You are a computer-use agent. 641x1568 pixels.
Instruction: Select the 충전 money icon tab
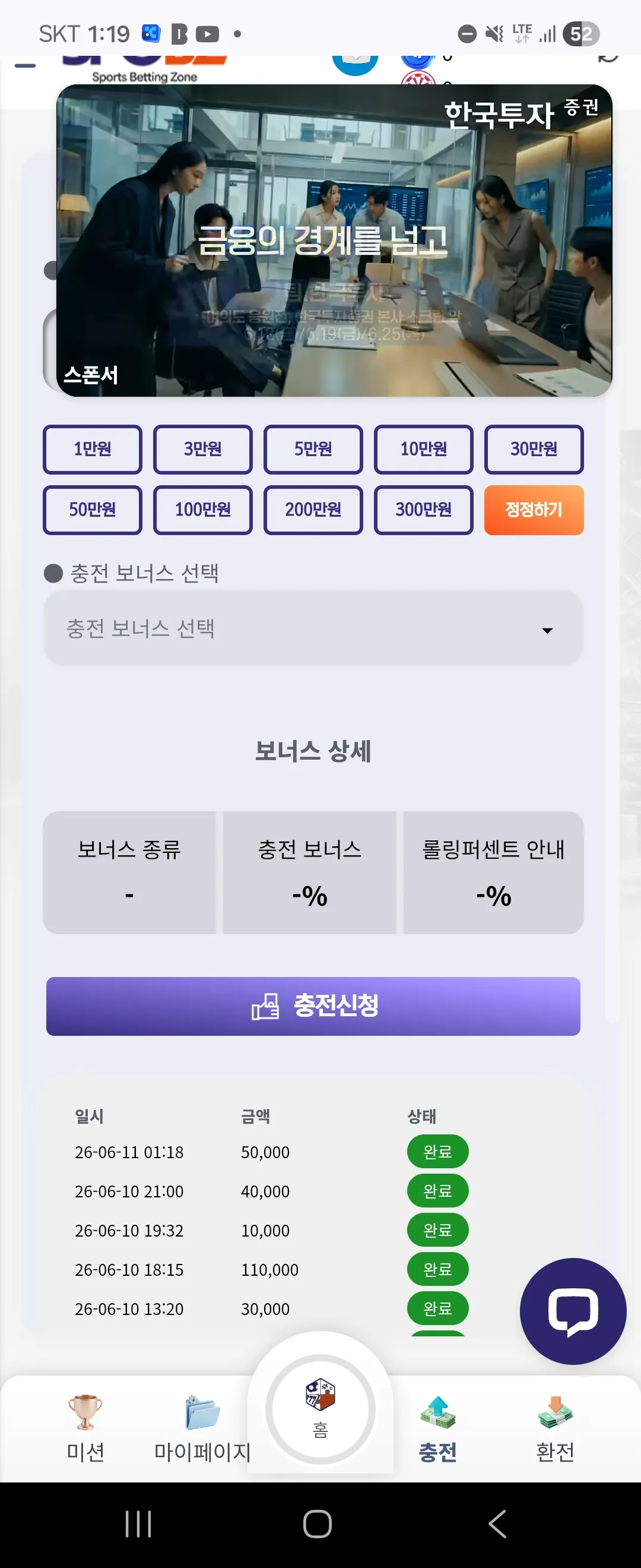click(437, 1412)
